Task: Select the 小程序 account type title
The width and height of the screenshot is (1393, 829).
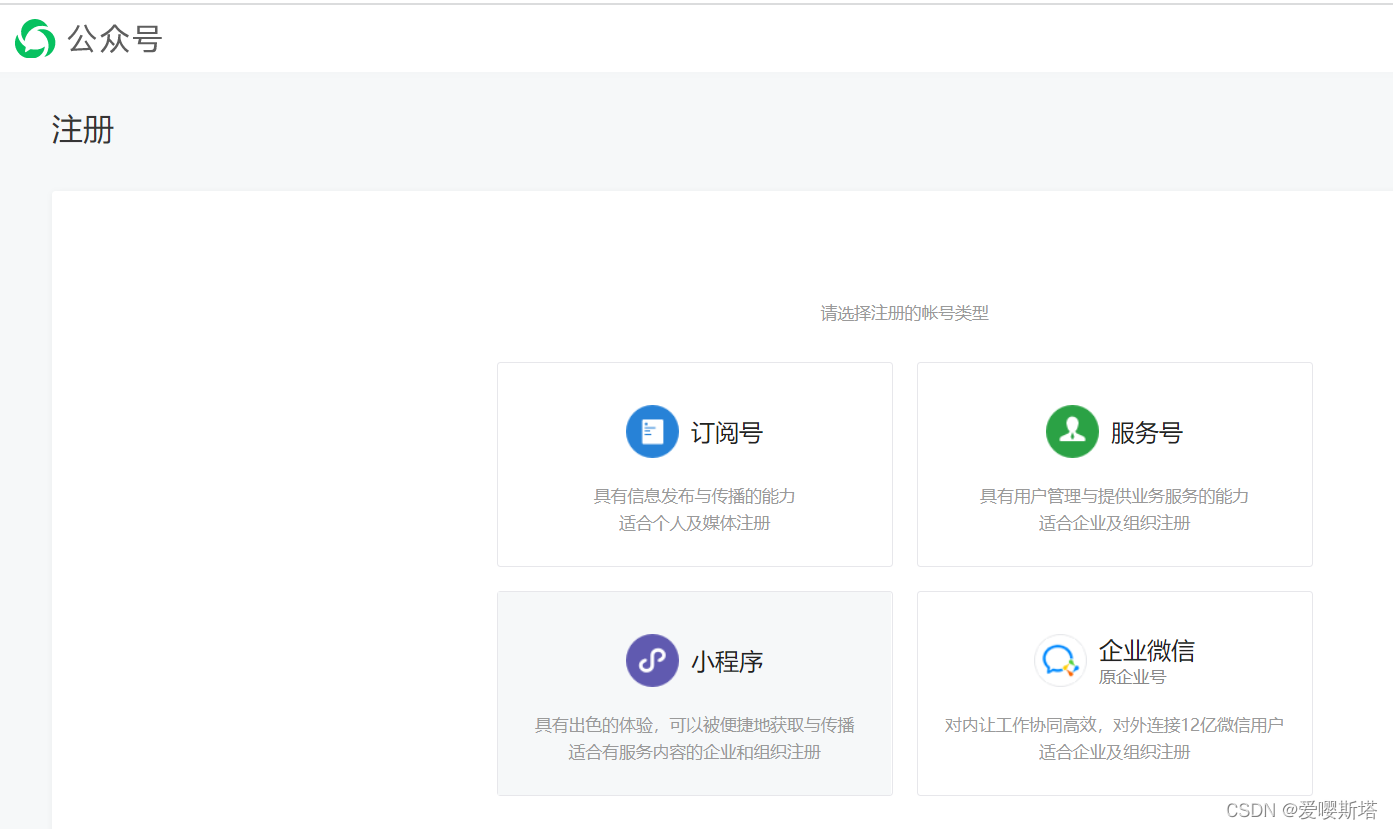Action: pos(727,662)
